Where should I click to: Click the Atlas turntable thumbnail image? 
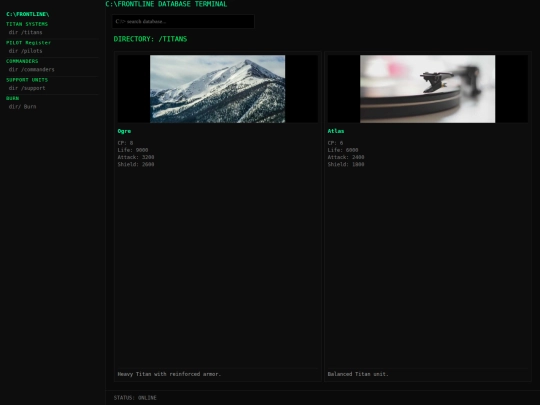[428, 89]
